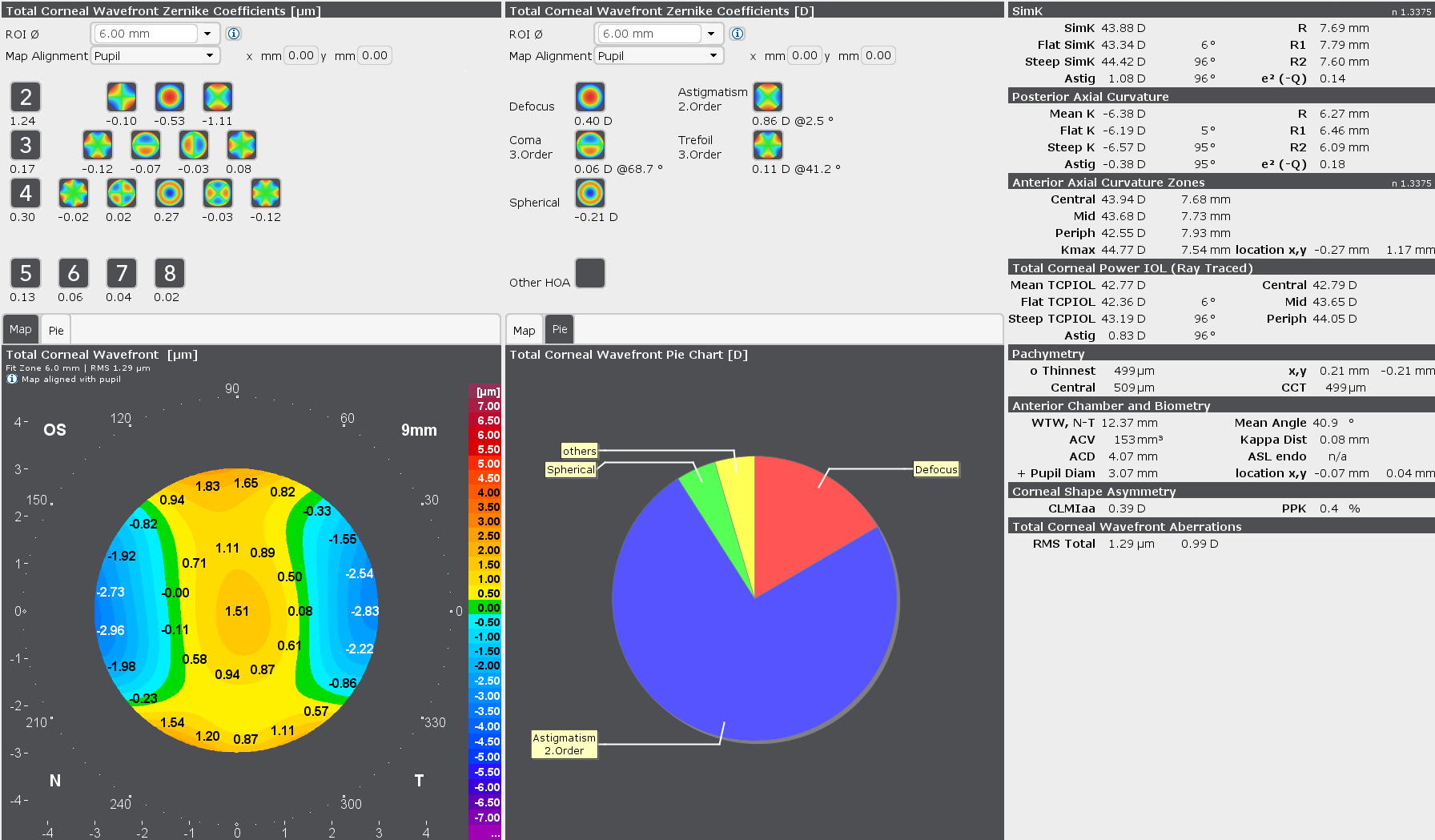The image size is (1435, 840).
Task: Click the Astigmatism 2.Order pie chart label
Action: point(564,744)
